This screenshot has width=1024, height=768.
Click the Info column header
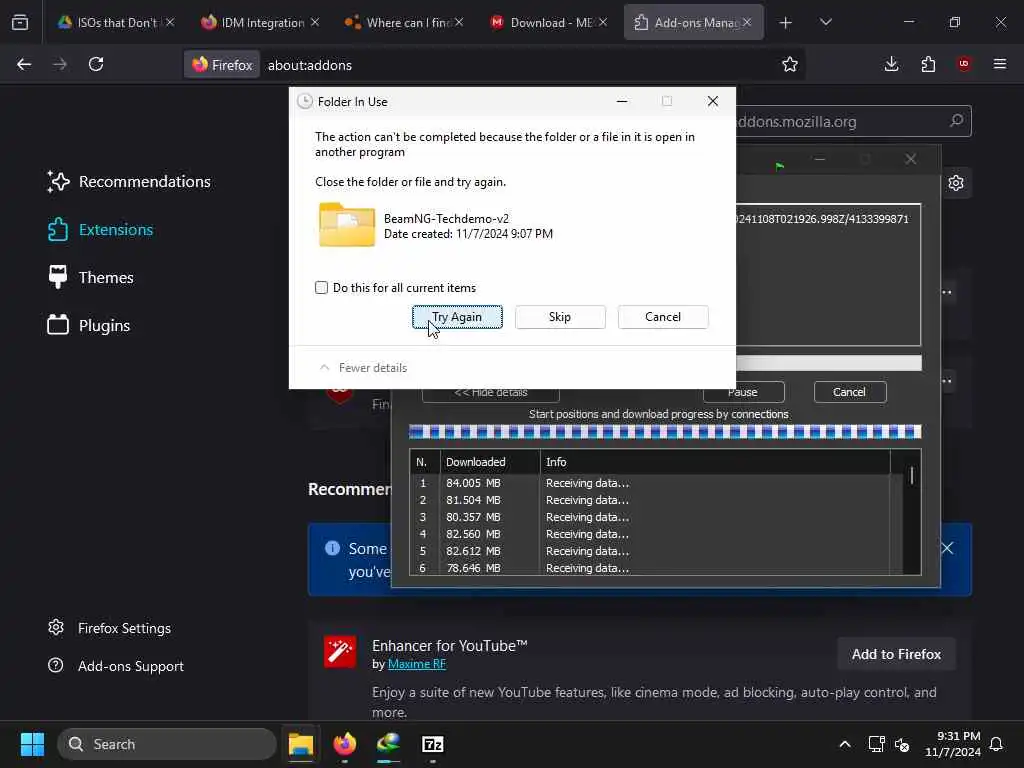715,462
